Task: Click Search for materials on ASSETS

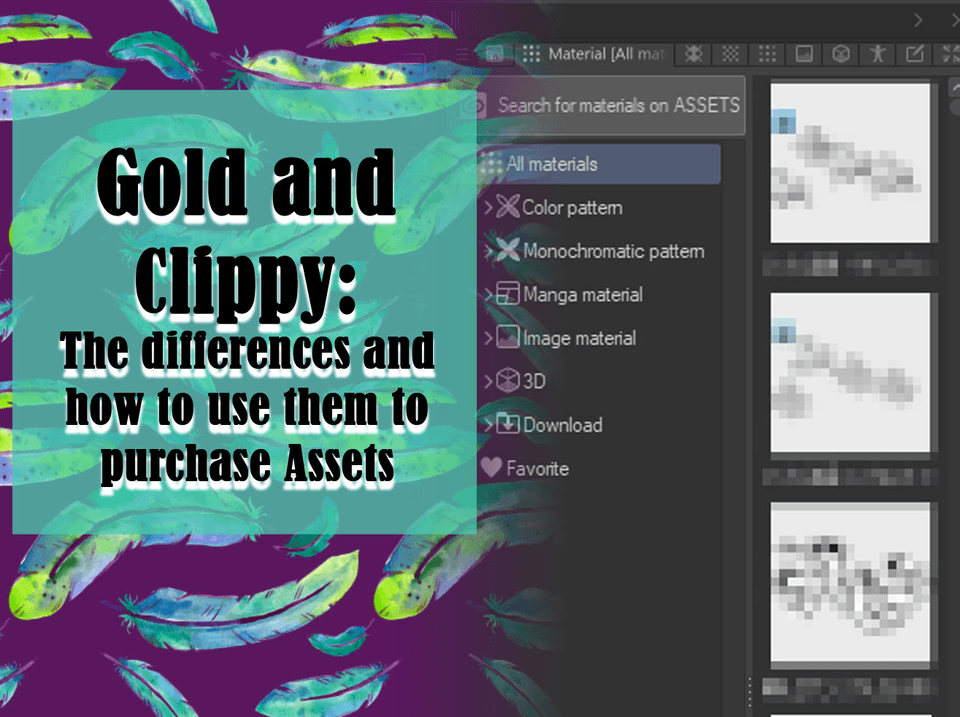Action: 612,105
